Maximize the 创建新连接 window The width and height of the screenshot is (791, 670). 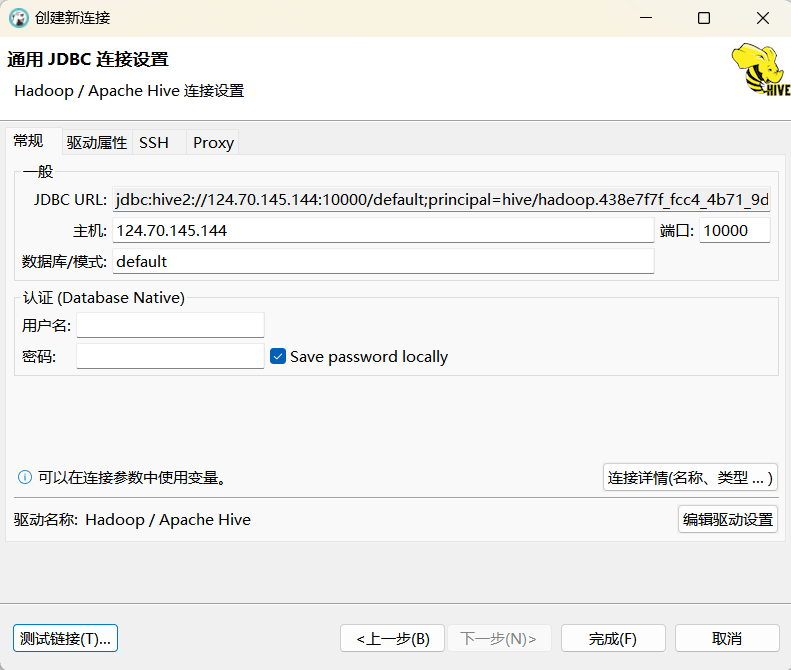click(x=704, y=18)
